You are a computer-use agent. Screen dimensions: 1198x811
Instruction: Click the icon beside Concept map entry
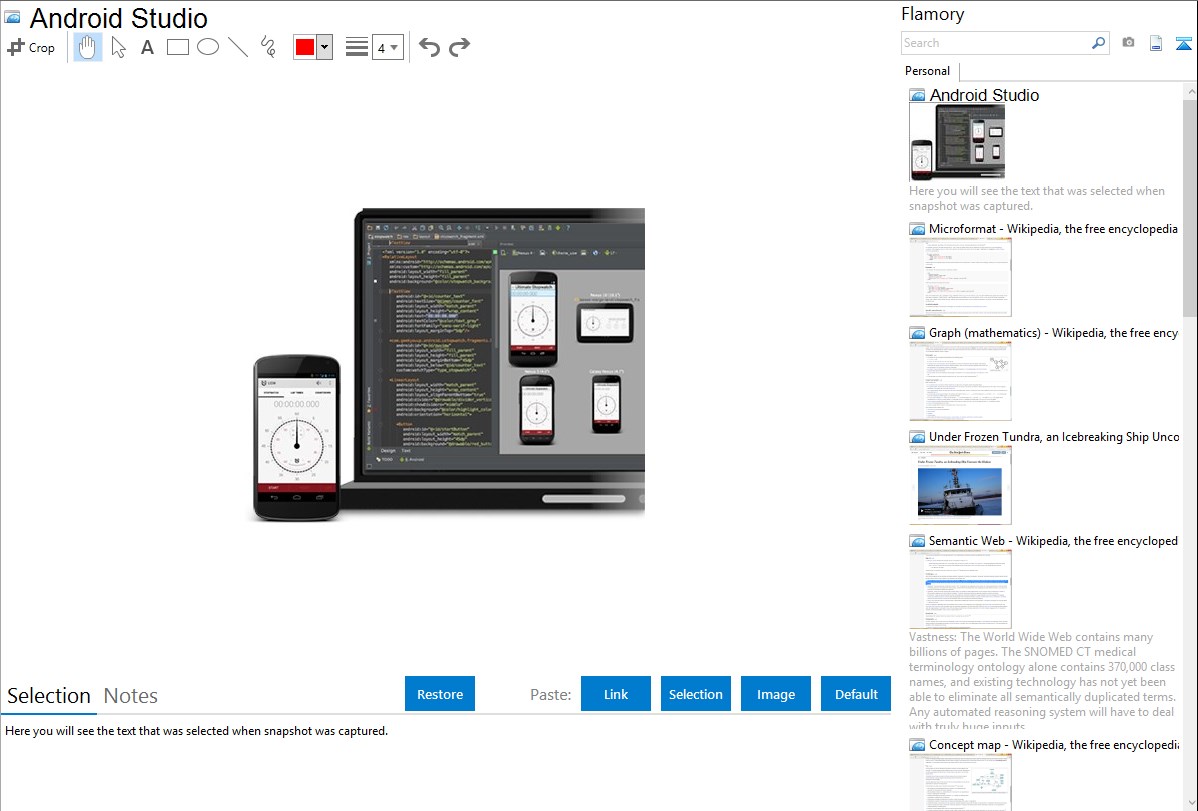pyautogui.click(x=918, y=745)
